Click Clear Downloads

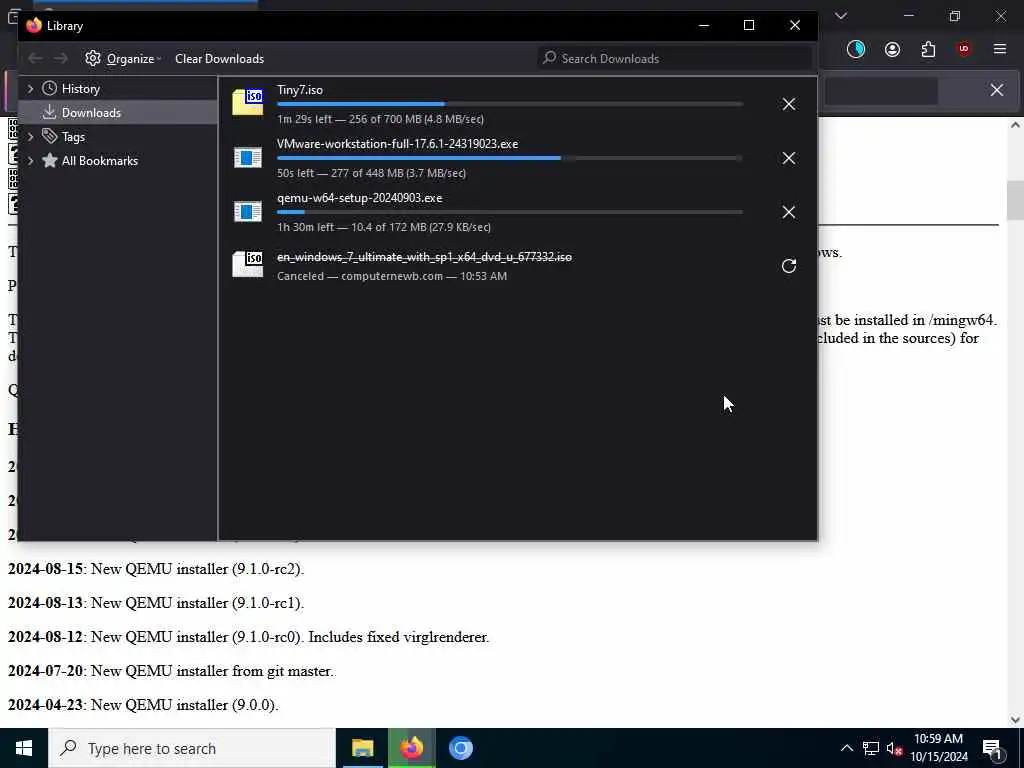pyautogui.click(x=219, y=59)
